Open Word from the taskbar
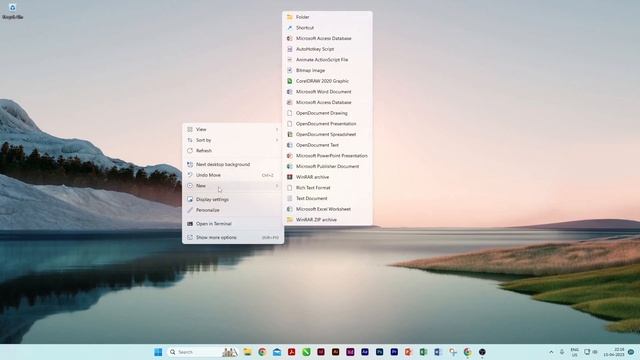This screenshot has width=640, height=360. [438, 352]
